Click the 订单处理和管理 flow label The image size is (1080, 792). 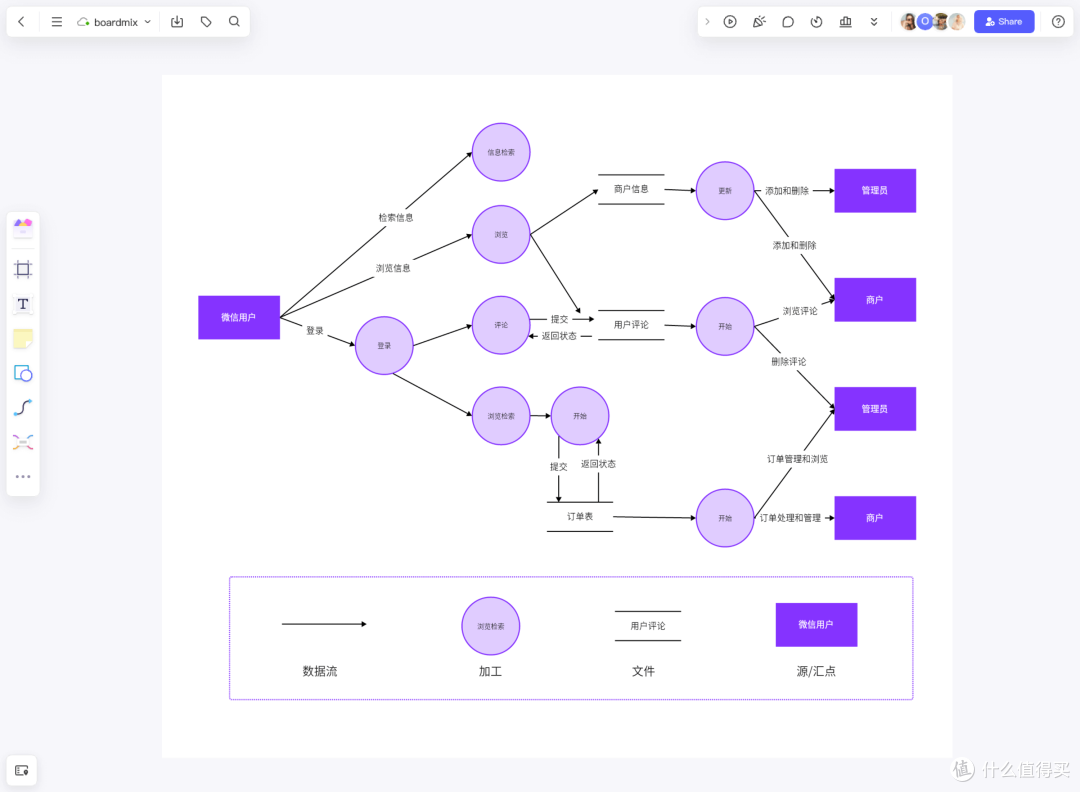coord(790,518)
